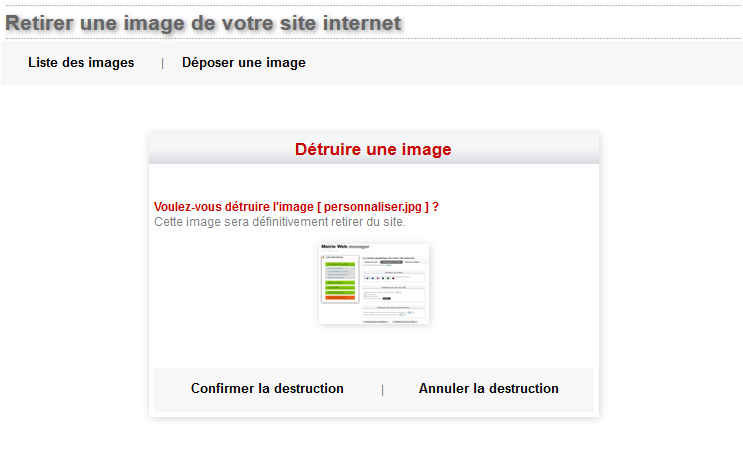The image size is (743, 456).
Task: Click Mairie Web manager title in preview
Action: point(344,247)
